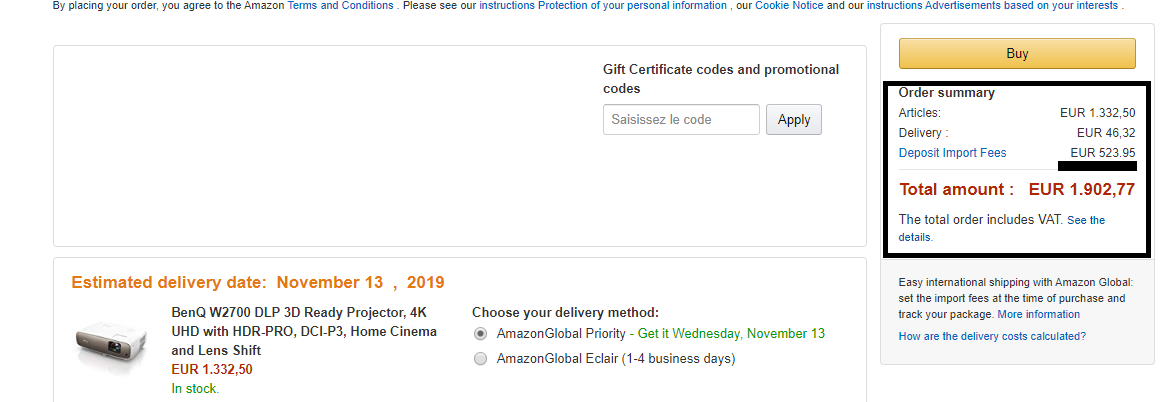Image resolution: width=1161 pixels, height=402 pixels.
Task: Open the Cookie Notice link
Action: (x=790, y=5)
